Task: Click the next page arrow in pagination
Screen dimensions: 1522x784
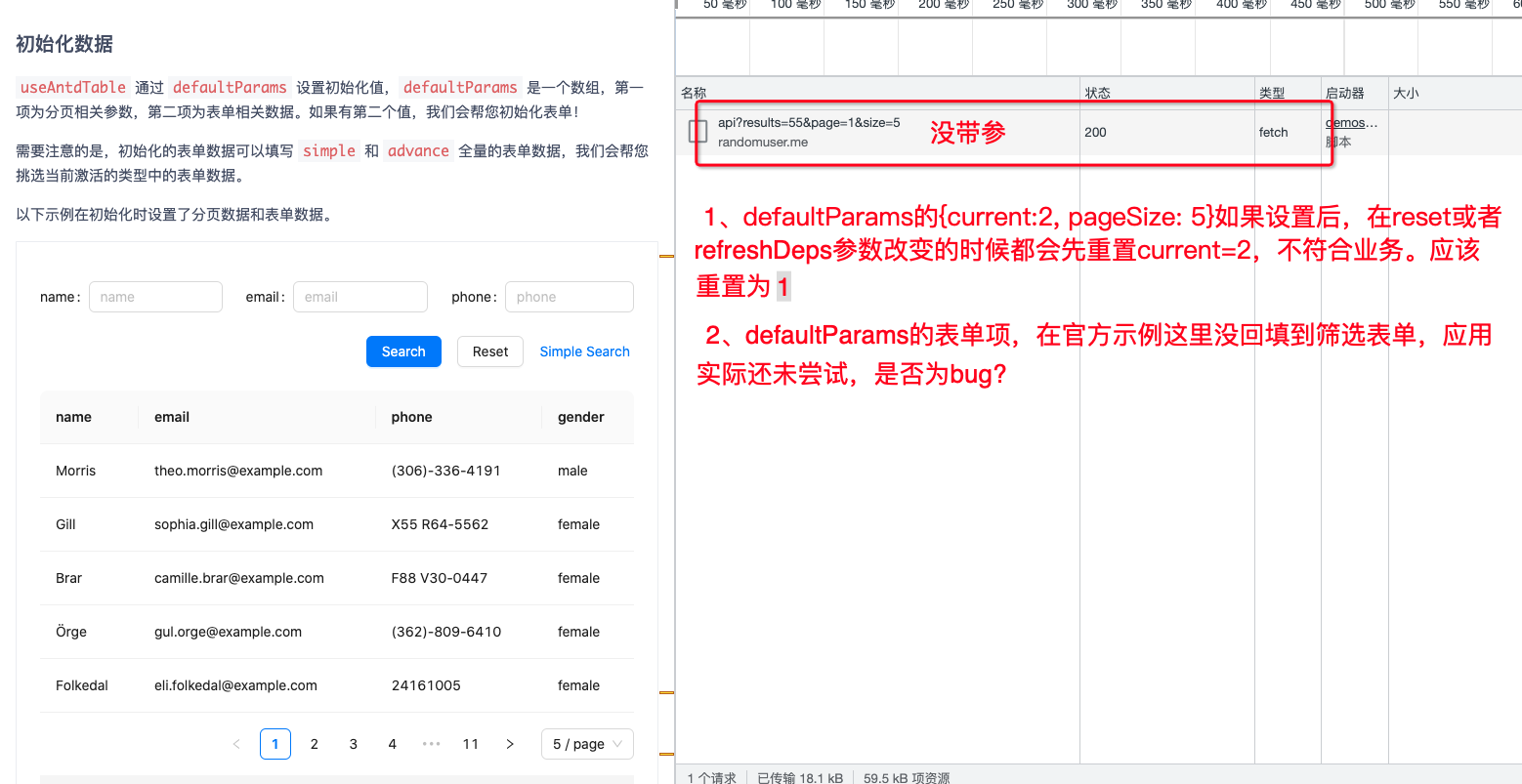Action: [509, 743]
